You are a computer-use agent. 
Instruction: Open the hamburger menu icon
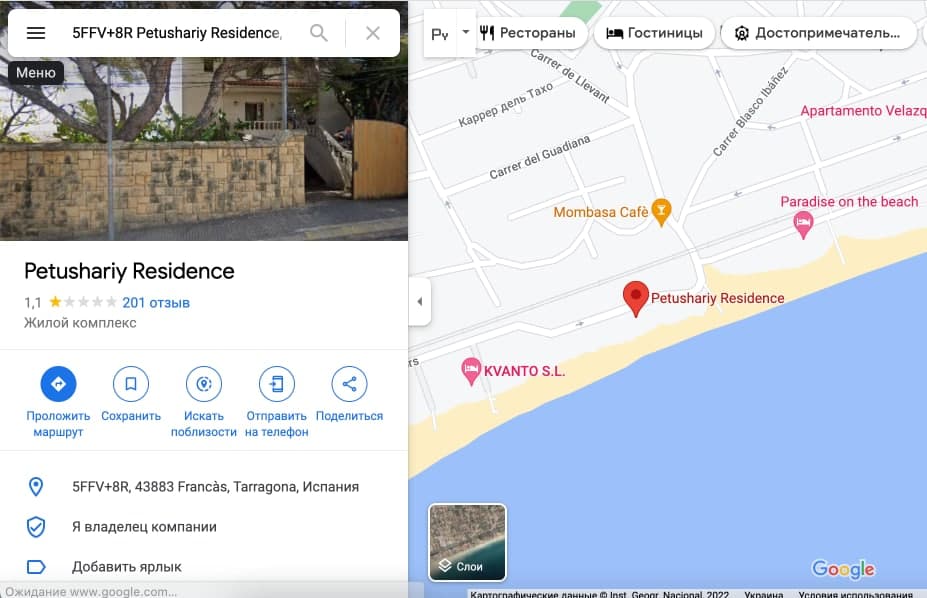coord(36,33)
